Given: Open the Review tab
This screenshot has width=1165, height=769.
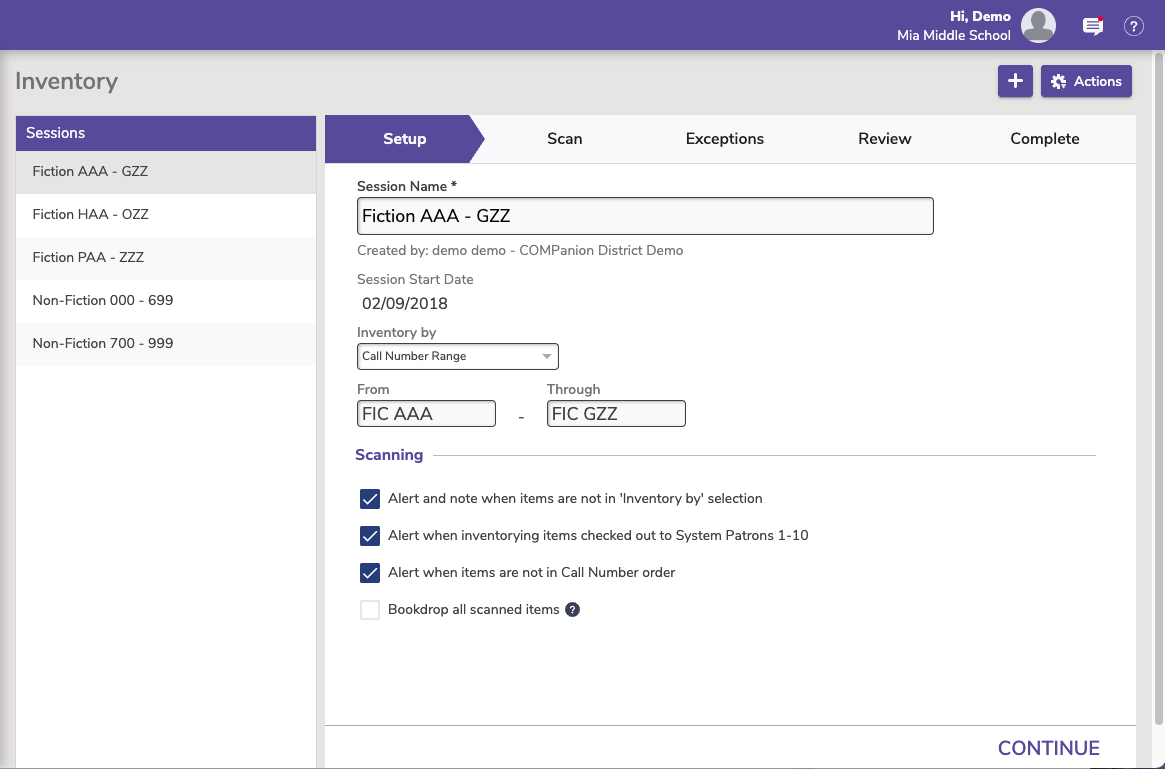Looking at the screenshot, I should click(x=884, y=139).
